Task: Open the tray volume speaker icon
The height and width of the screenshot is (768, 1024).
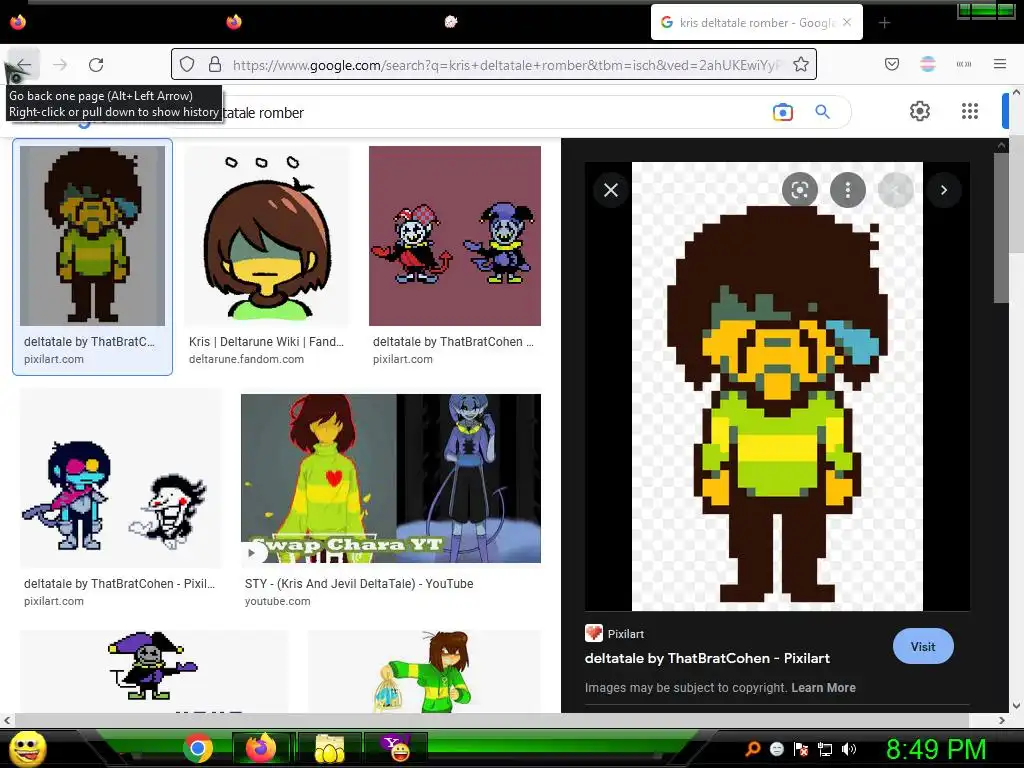Action: coord(848,749)
